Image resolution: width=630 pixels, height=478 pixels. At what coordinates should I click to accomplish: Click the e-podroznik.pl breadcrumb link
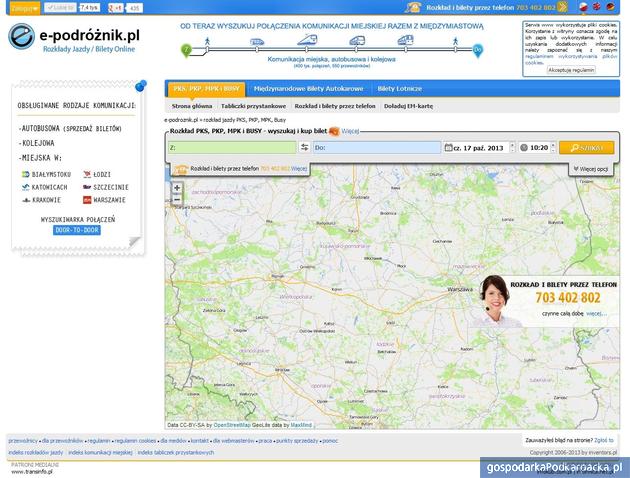181,120
